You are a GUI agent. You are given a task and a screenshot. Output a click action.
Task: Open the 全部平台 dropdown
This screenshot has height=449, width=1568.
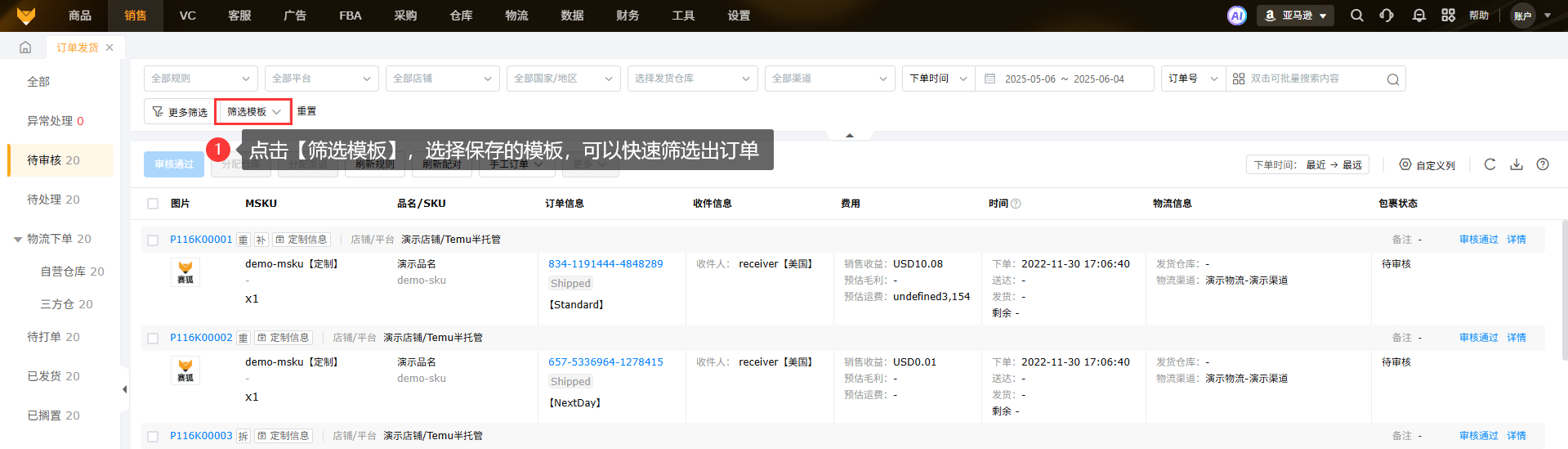tap(322, 79)
